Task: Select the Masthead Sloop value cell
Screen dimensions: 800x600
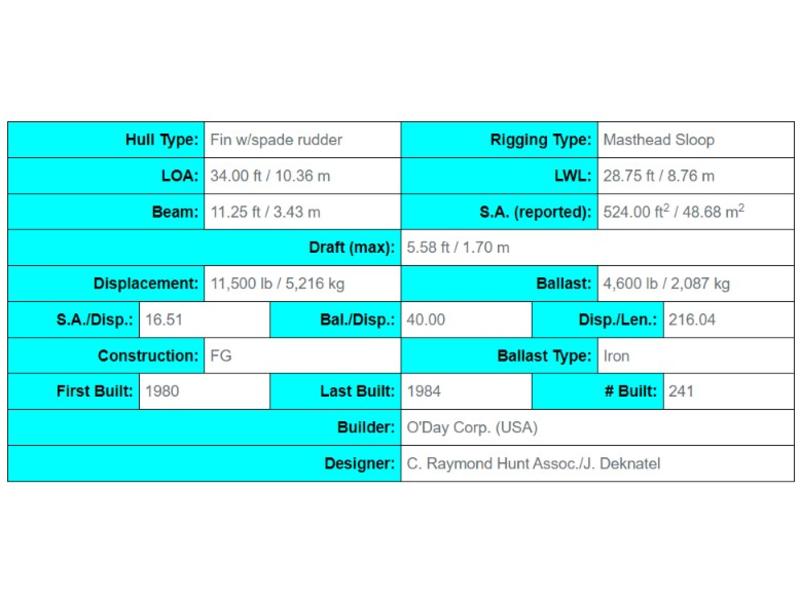Action: [696, 140]
